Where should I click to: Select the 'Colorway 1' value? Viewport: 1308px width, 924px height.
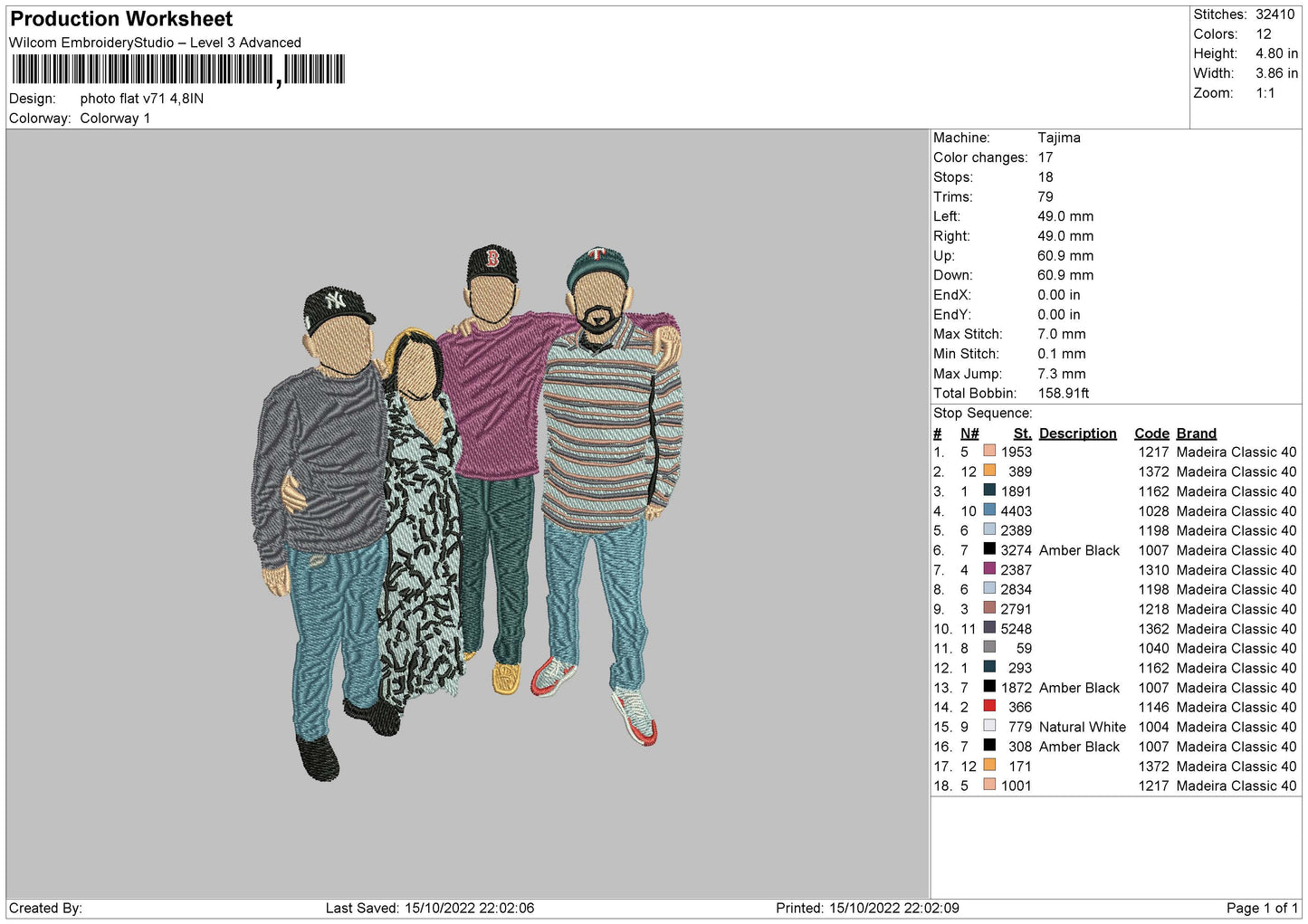115,119
